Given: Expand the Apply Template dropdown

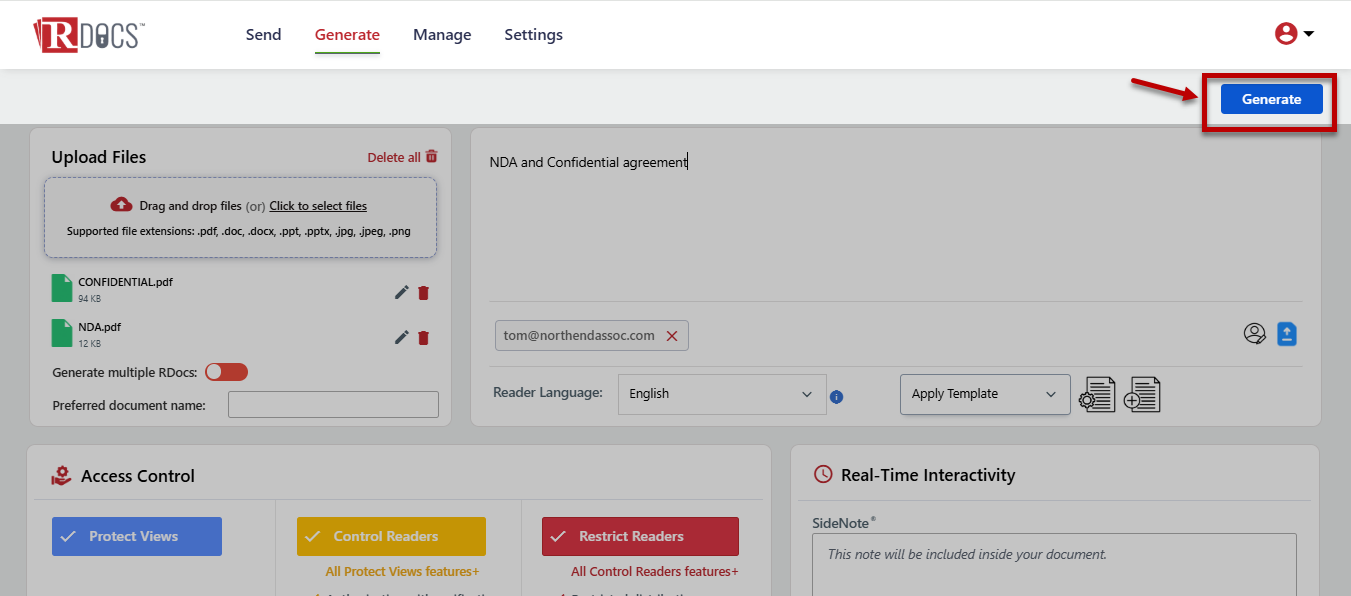Looking at the screenshot, I should tap(984, 394).
